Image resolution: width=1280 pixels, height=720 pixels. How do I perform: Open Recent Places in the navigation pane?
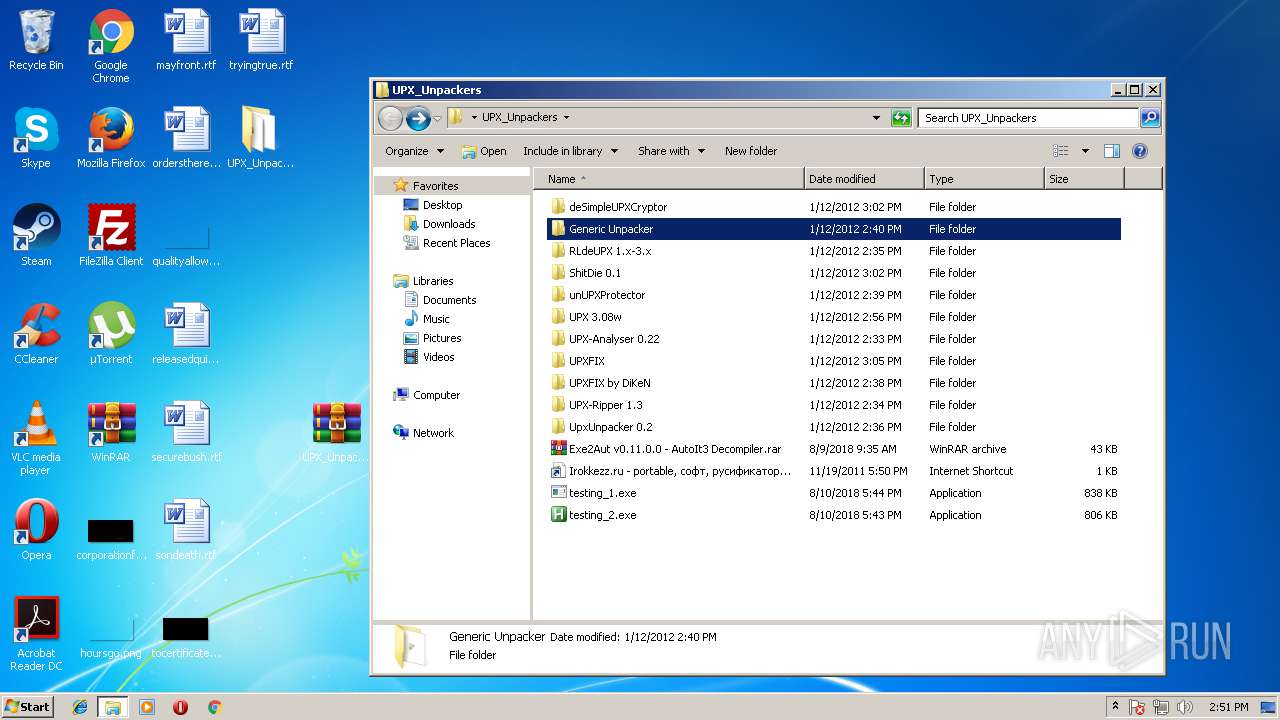tap(456, 243)
